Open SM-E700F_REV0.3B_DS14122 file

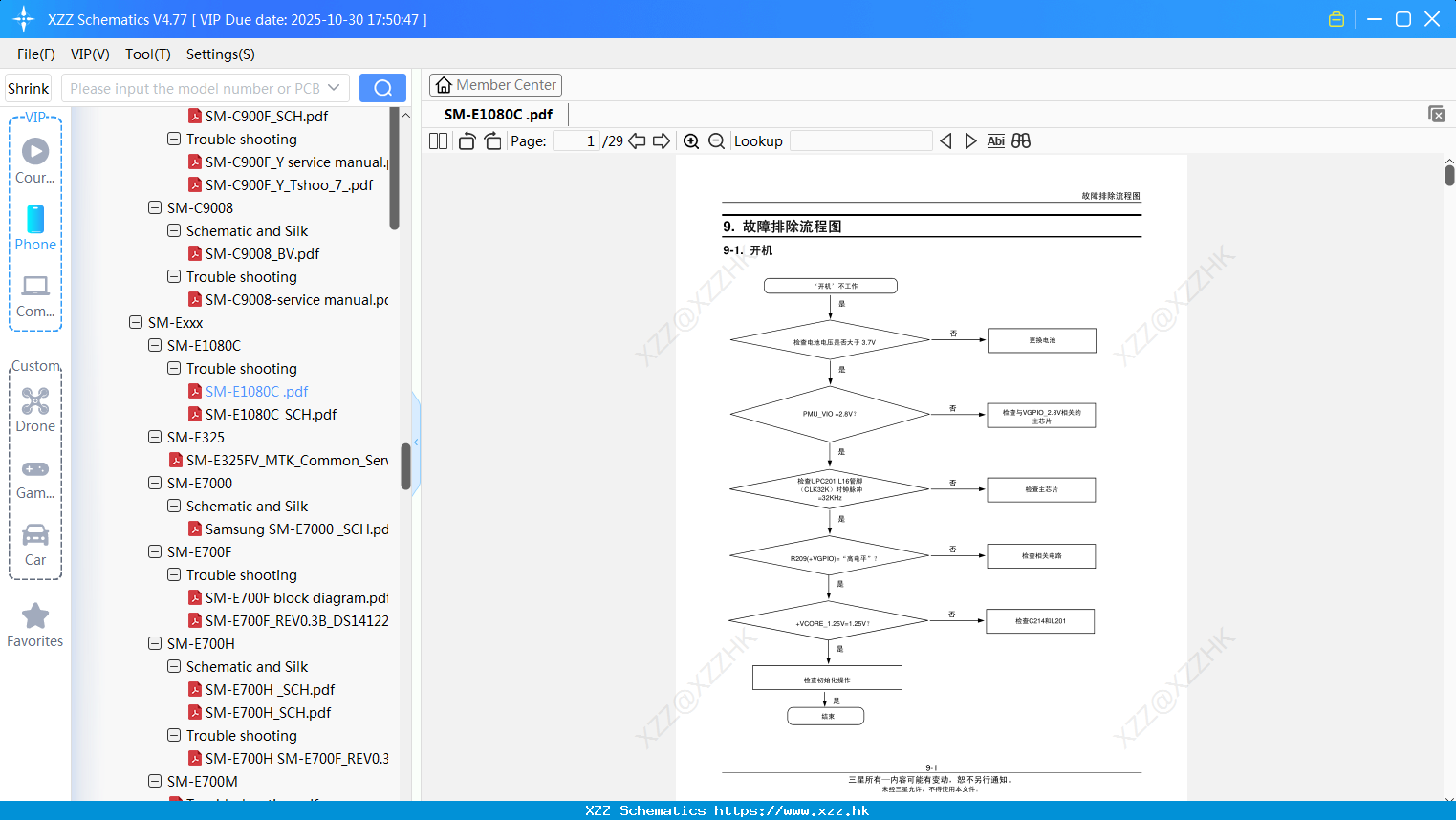(288, 620)
